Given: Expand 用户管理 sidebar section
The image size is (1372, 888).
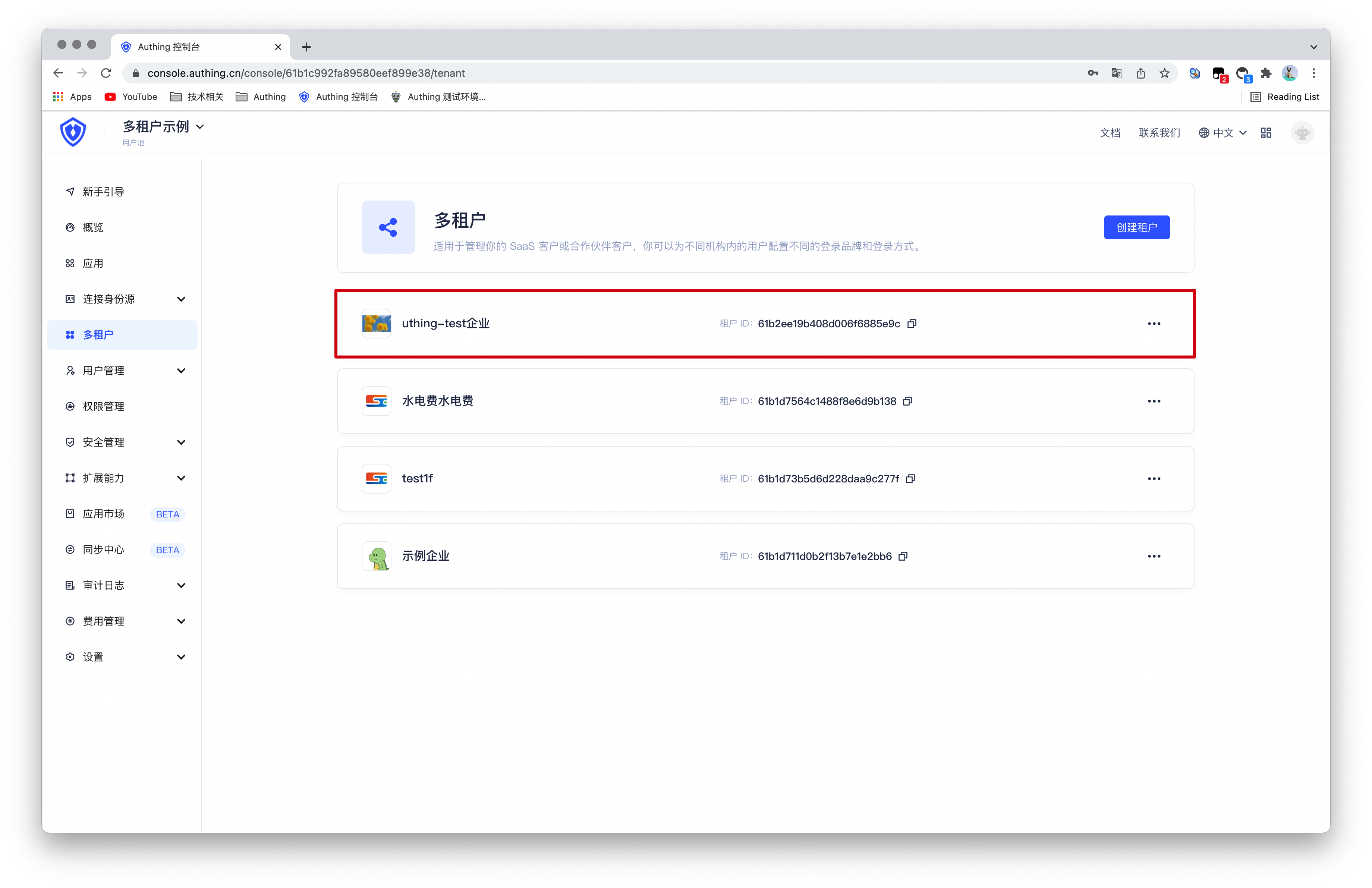Looking at the screenshot, I should 181,371.
